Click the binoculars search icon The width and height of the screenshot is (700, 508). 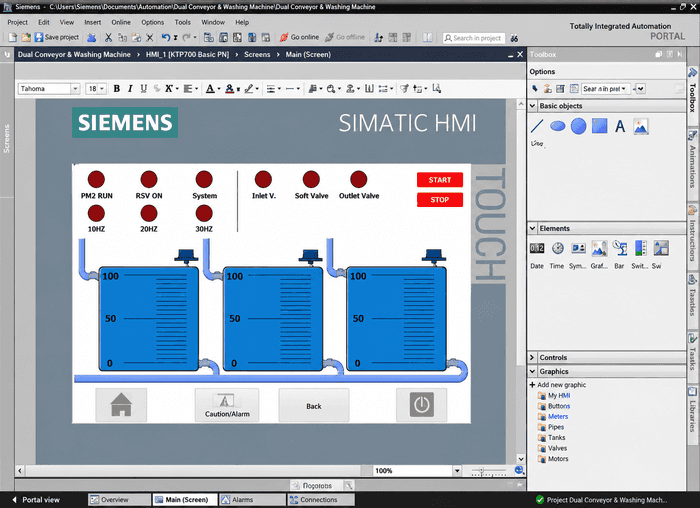click(514, 38)
